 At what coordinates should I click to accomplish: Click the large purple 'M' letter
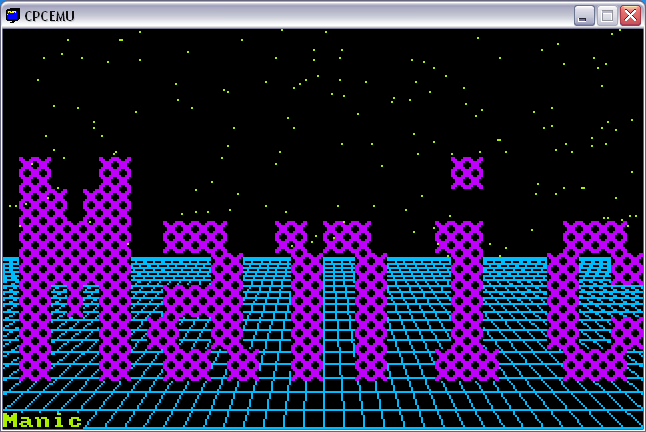pyautogui.click(x=75, y=269)
